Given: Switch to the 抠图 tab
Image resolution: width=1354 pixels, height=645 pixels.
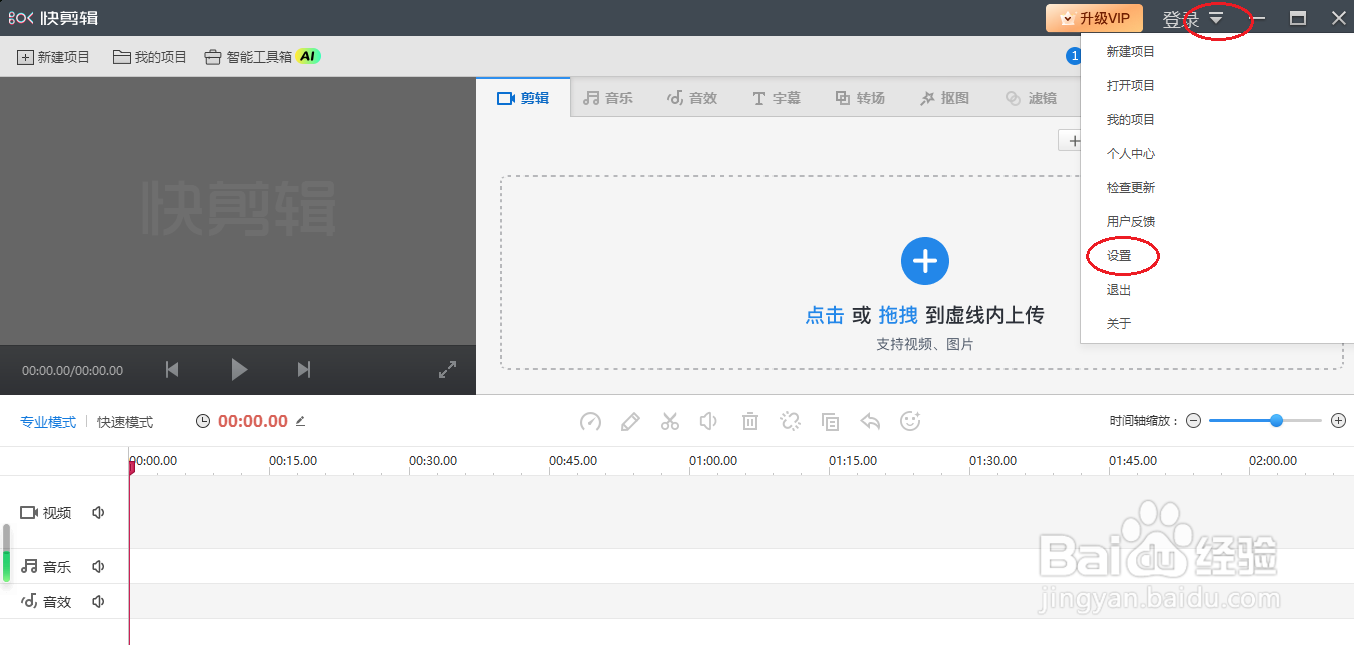Looking at the screenshot, I should (x=944, y=98).
